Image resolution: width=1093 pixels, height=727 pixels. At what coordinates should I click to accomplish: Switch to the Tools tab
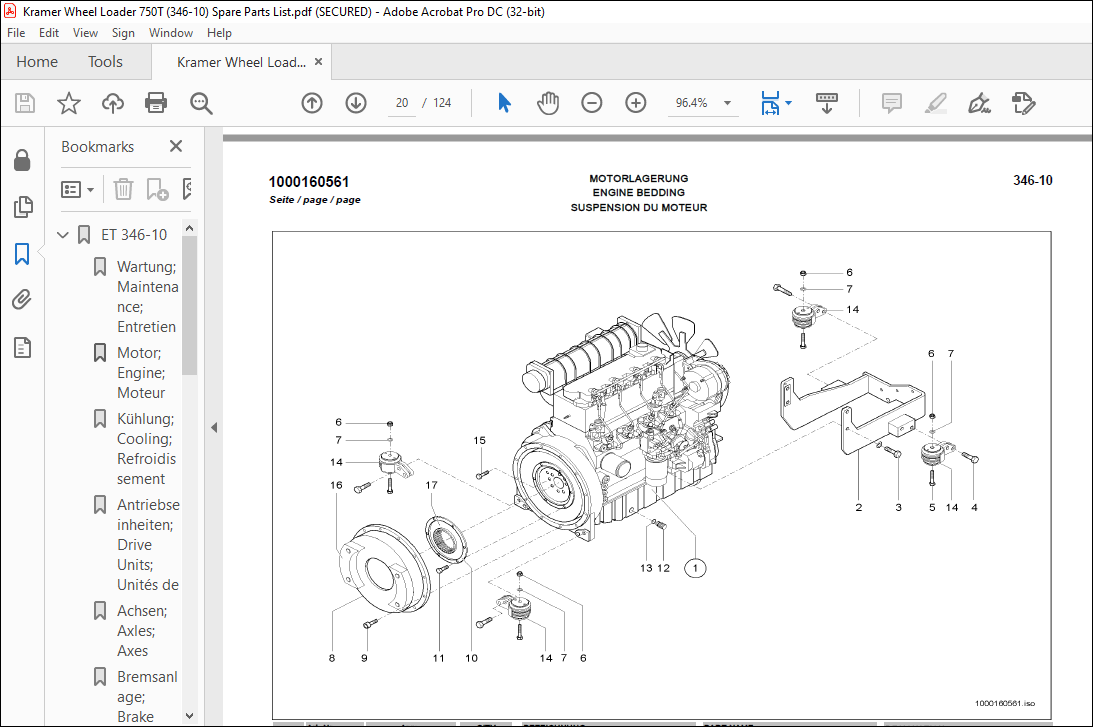(105, 62)
